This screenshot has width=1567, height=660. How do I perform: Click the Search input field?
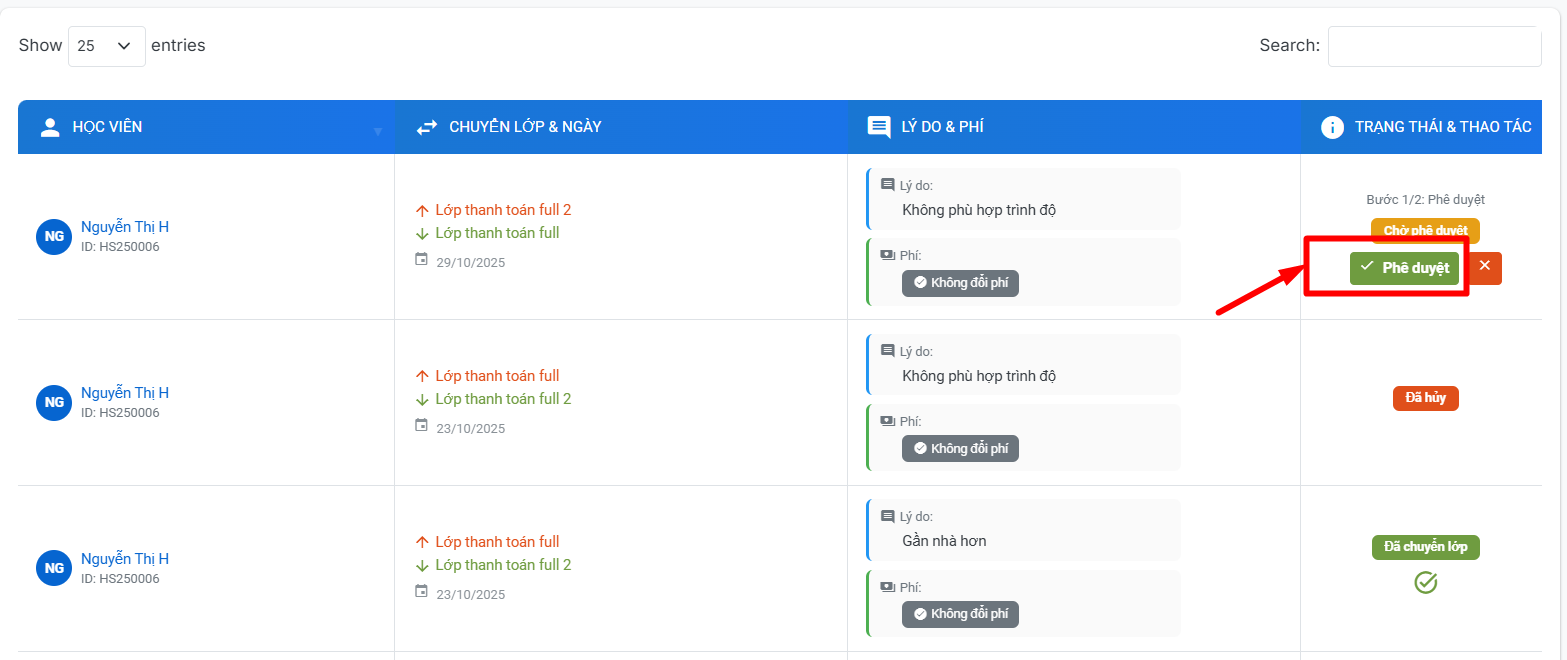1433,46
